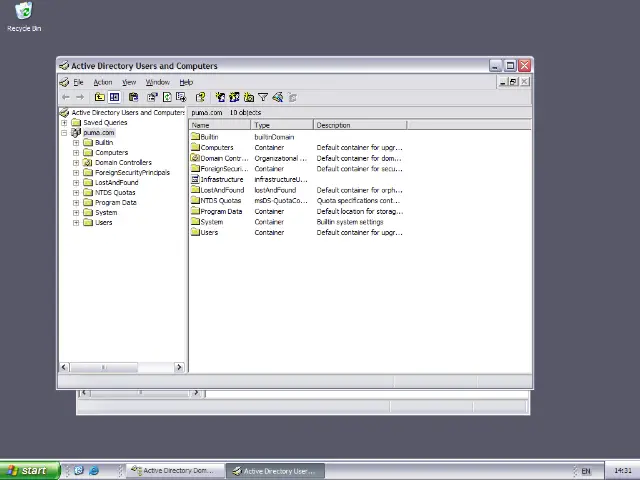The height and width of the screenshot is (480, 640).
Task: Select Domain Controllers in the tree
Action: point(123,162)
